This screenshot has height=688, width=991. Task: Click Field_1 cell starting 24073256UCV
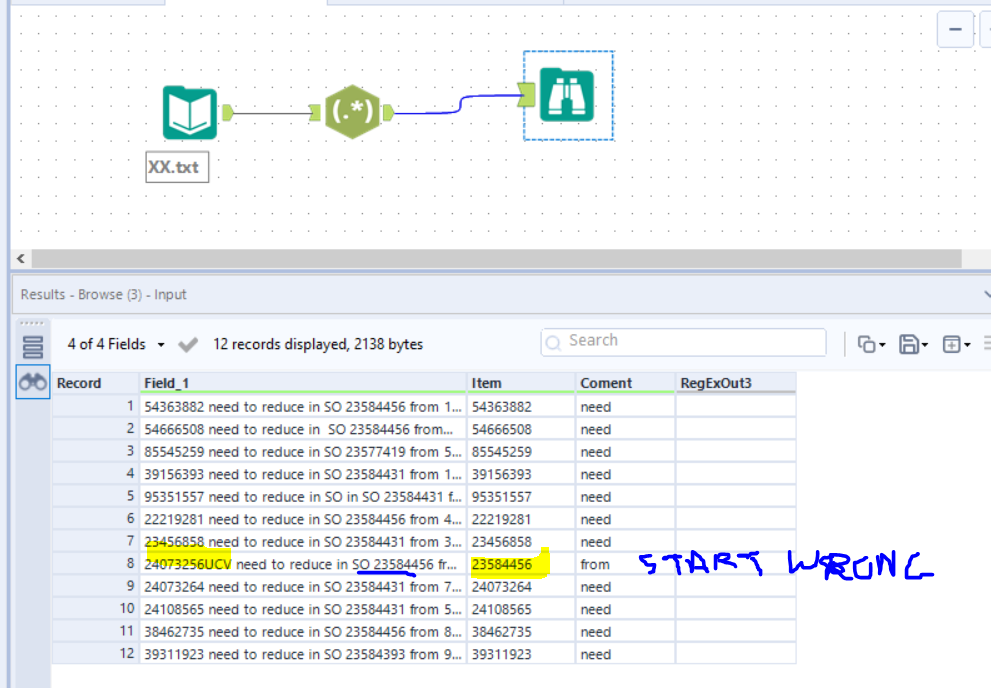pyautogui.click(x=303, y=564)
